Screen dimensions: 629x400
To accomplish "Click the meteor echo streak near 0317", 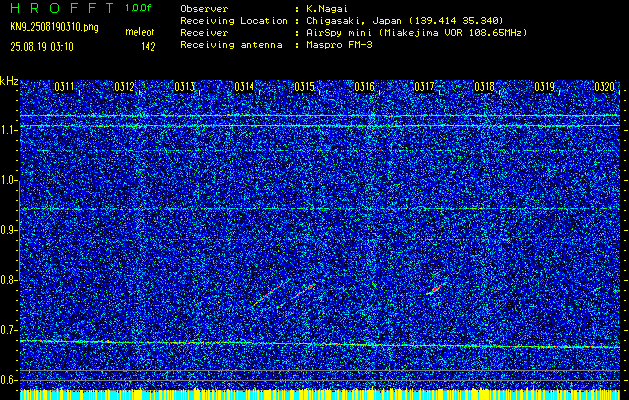I will [436, 288].
